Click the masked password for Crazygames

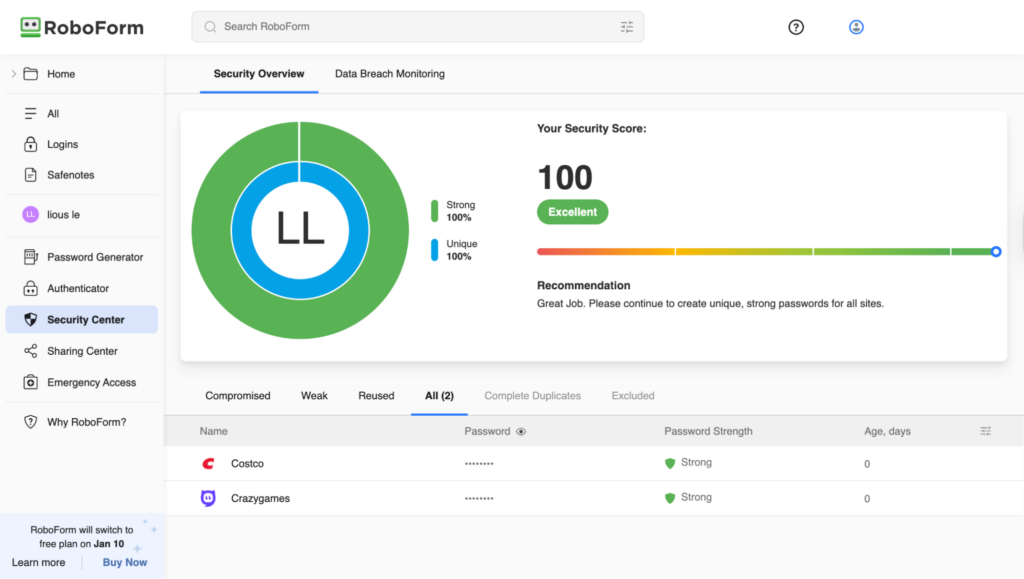pyautogui.click(x=479, y=498)
